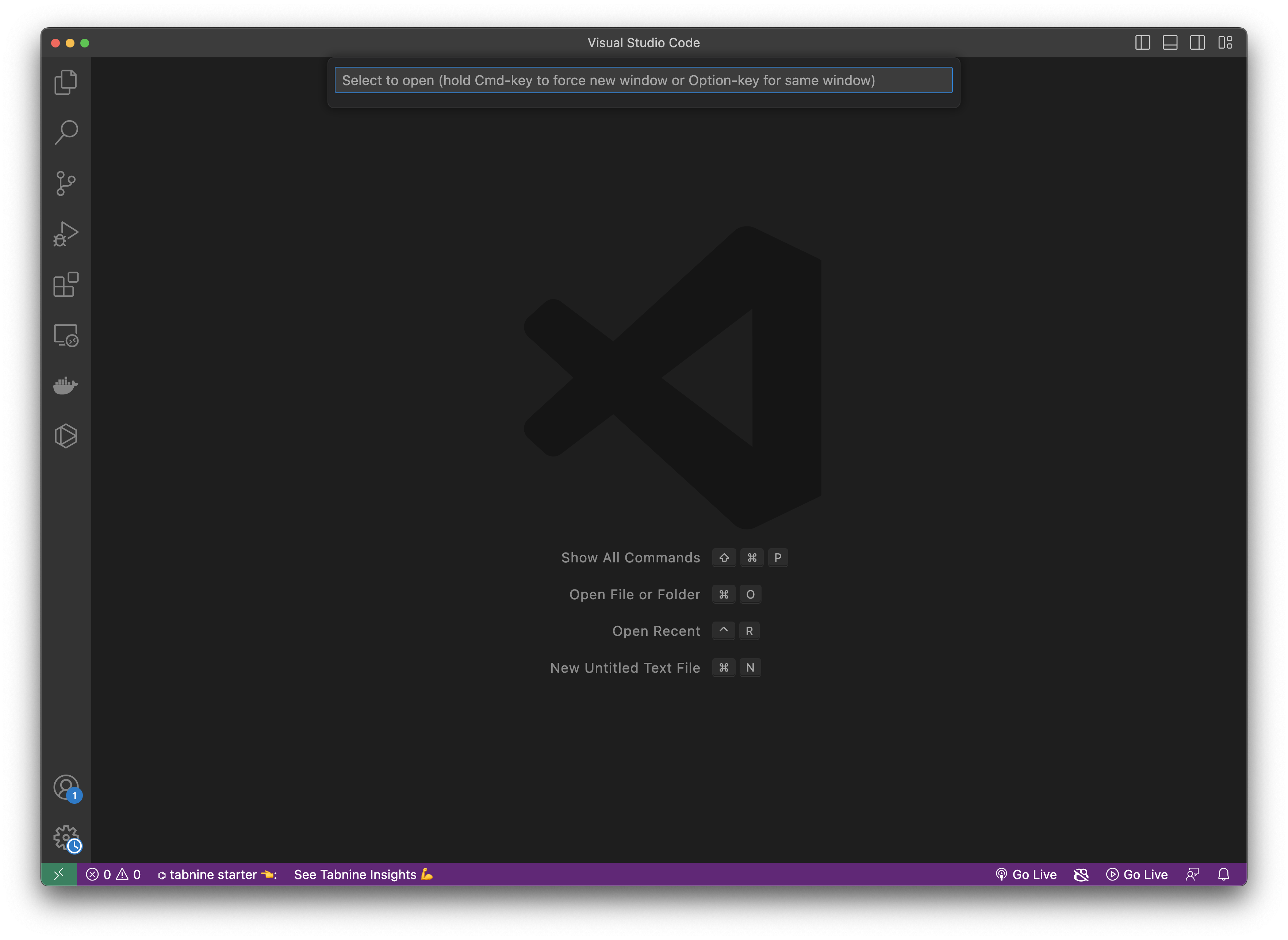
Task: Open the Manage gear menu
Action: [x=66, y=838]
